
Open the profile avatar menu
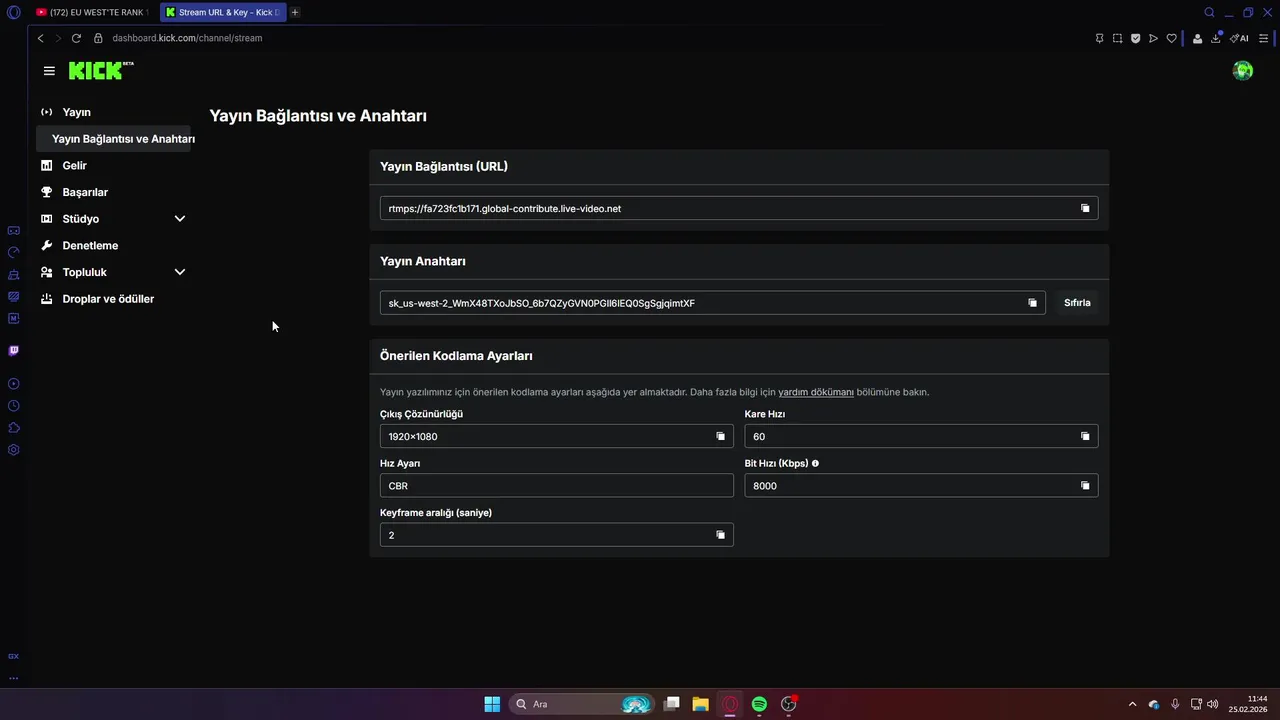pos(1243,71)
